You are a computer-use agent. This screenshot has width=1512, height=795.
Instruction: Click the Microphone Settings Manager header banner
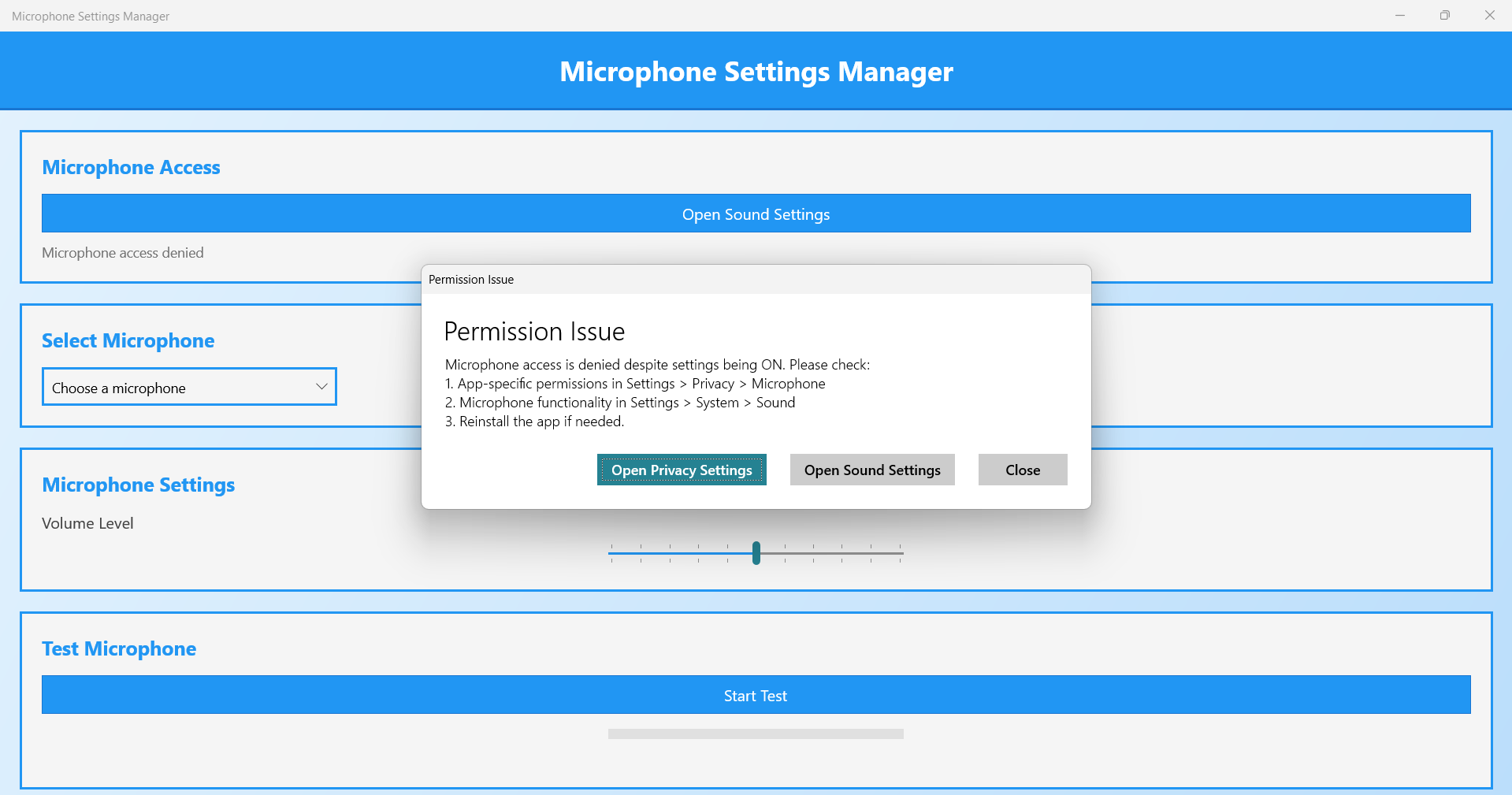coord(756,71)
